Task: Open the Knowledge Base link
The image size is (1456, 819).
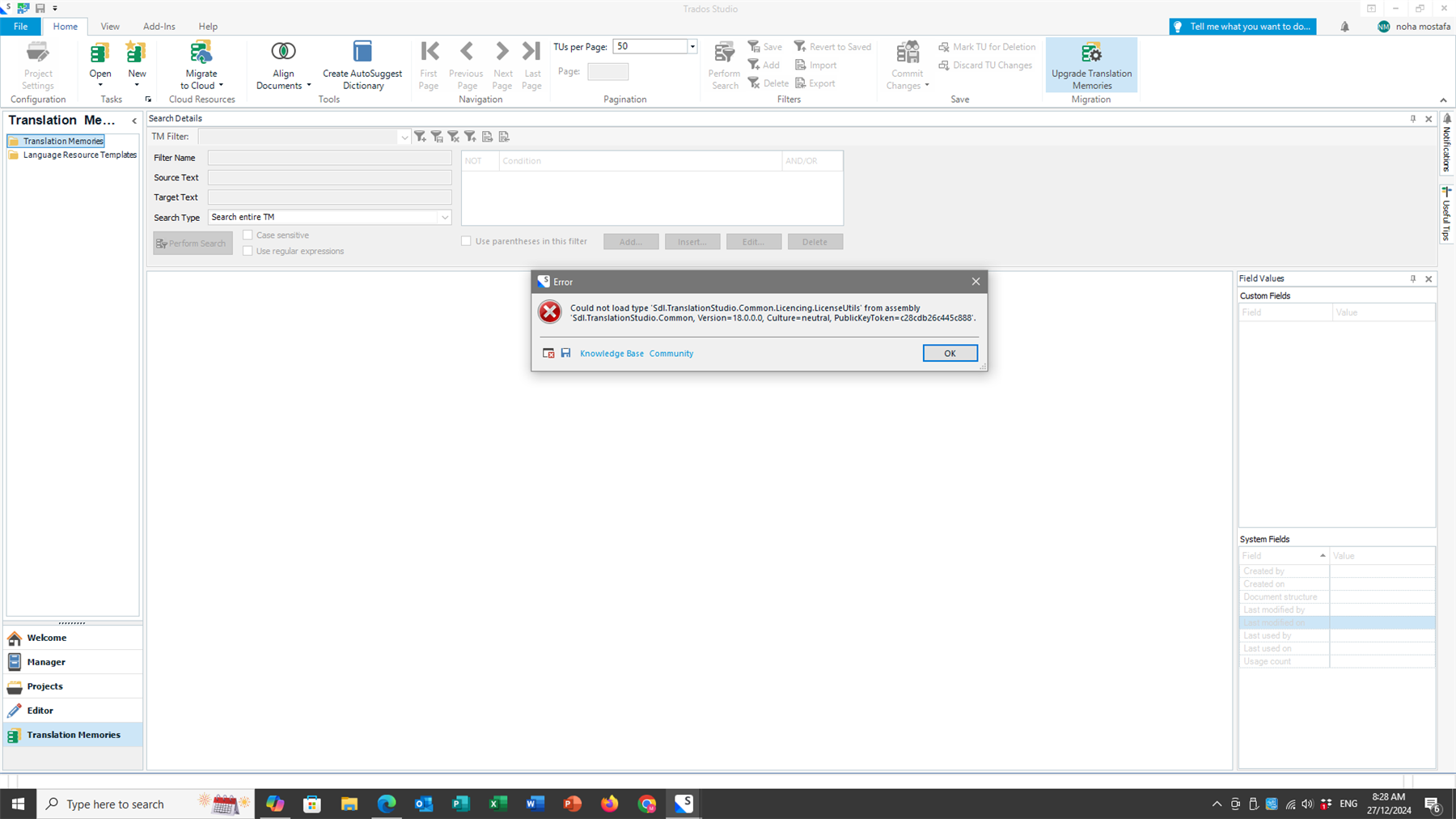Action: click(x=612, y=354)
